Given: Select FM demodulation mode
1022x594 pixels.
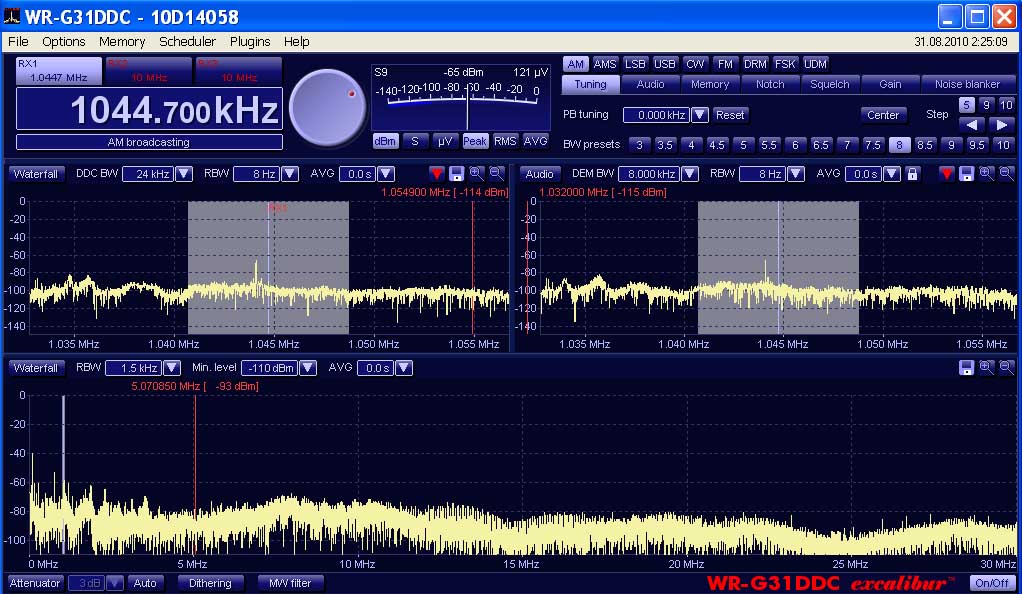Looking at the screenshot, I should click(x=725, y=64).
